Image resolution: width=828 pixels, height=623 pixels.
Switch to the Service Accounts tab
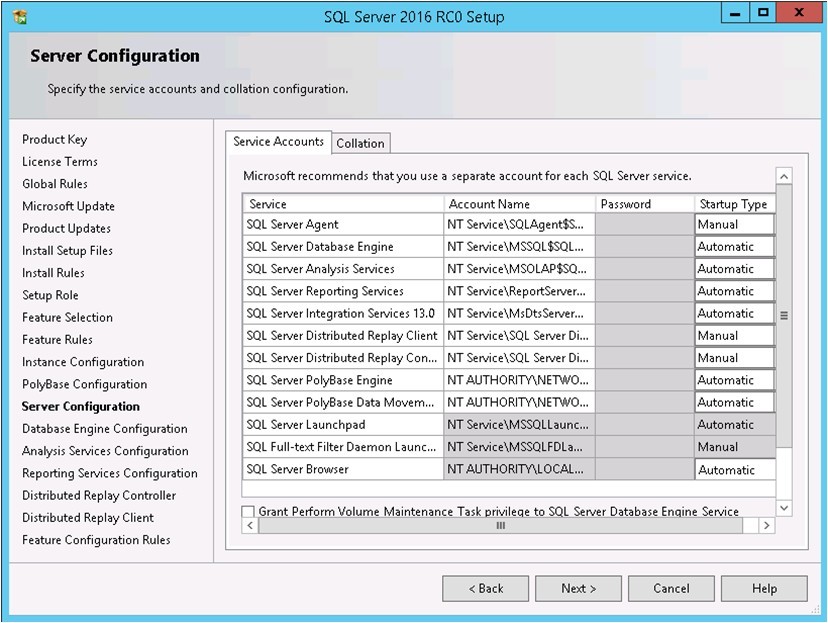[x=278, y=141]
